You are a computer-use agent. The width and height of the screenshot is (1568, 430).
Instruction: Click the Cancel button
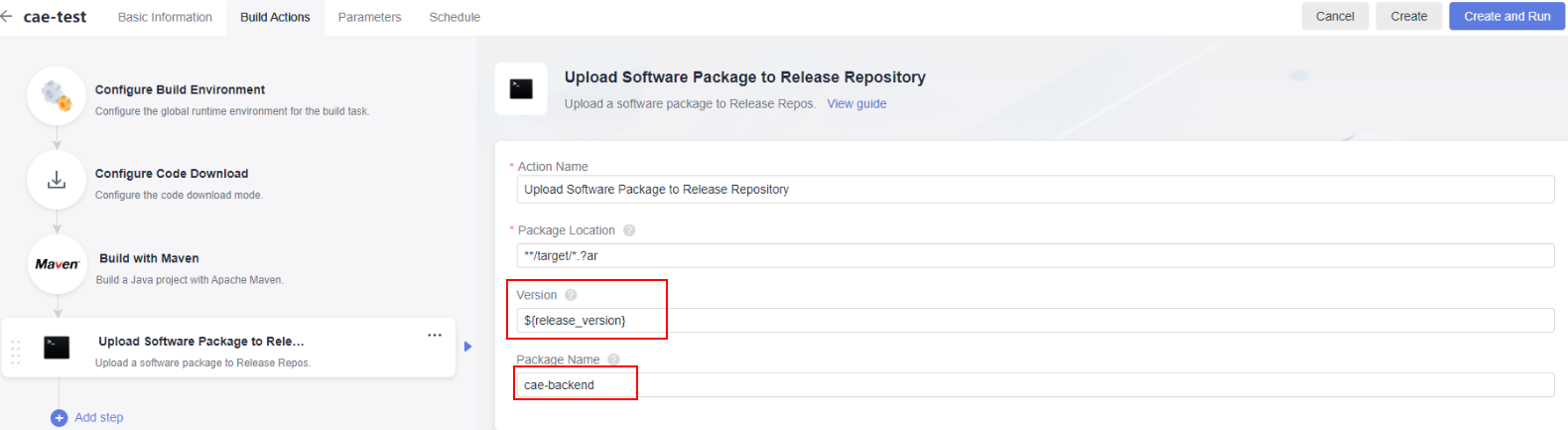[1335, 16]
